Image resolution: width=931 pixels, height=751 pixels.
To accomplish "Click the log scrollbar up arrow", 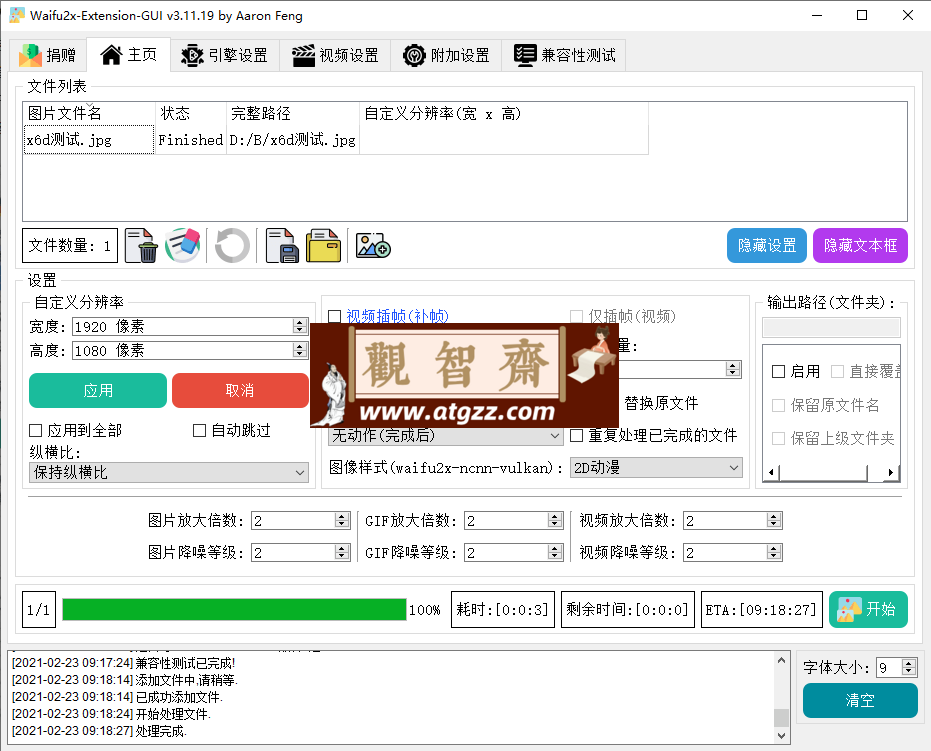I will [781, 660].
